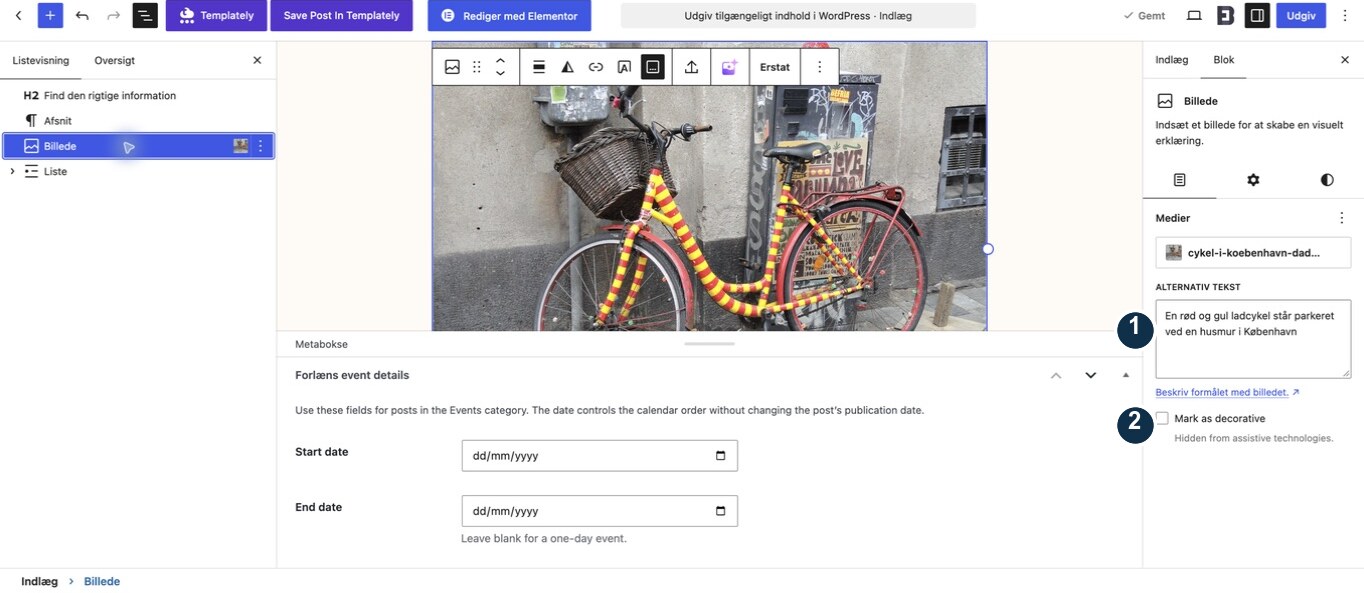Click the purple AI image icon
Image resolution: width=1364 pixels, height=593 pixels.
click(729, 67)
